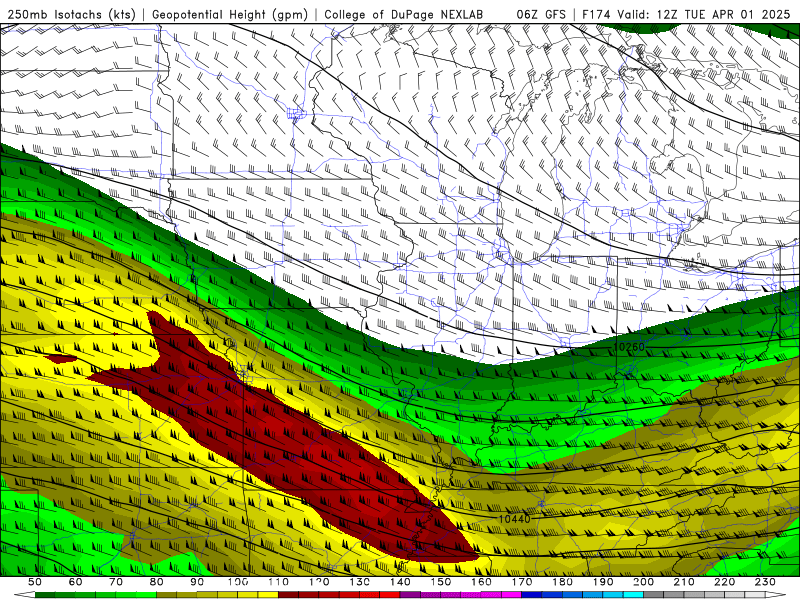Click the 220 kt colorbar tick label
The width and height of the screenshot is (800, 600).
[x=724, y=582]
